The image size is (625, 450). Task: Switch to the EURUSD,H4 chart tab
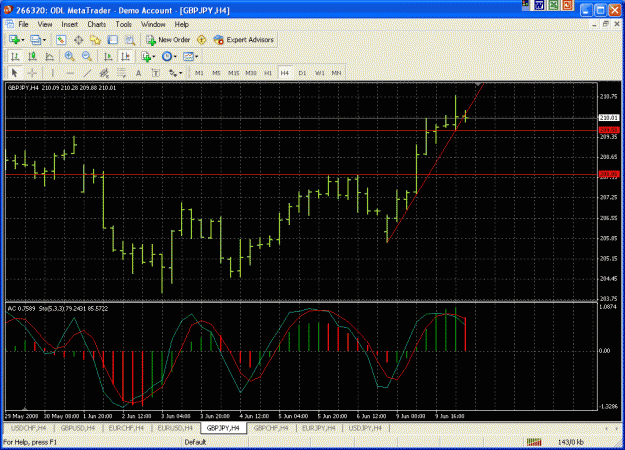[x=175, y=428]
